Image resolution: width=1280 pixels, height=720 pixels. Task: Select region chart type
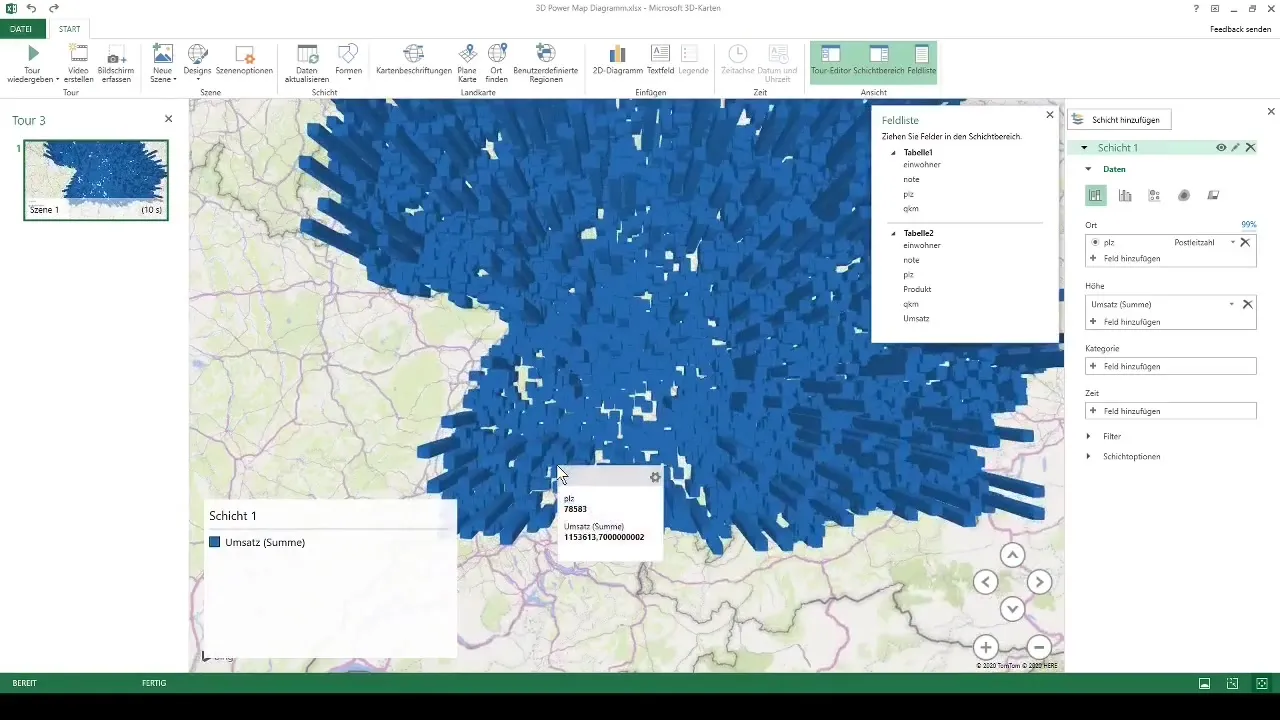click(x=1213, y=195)
